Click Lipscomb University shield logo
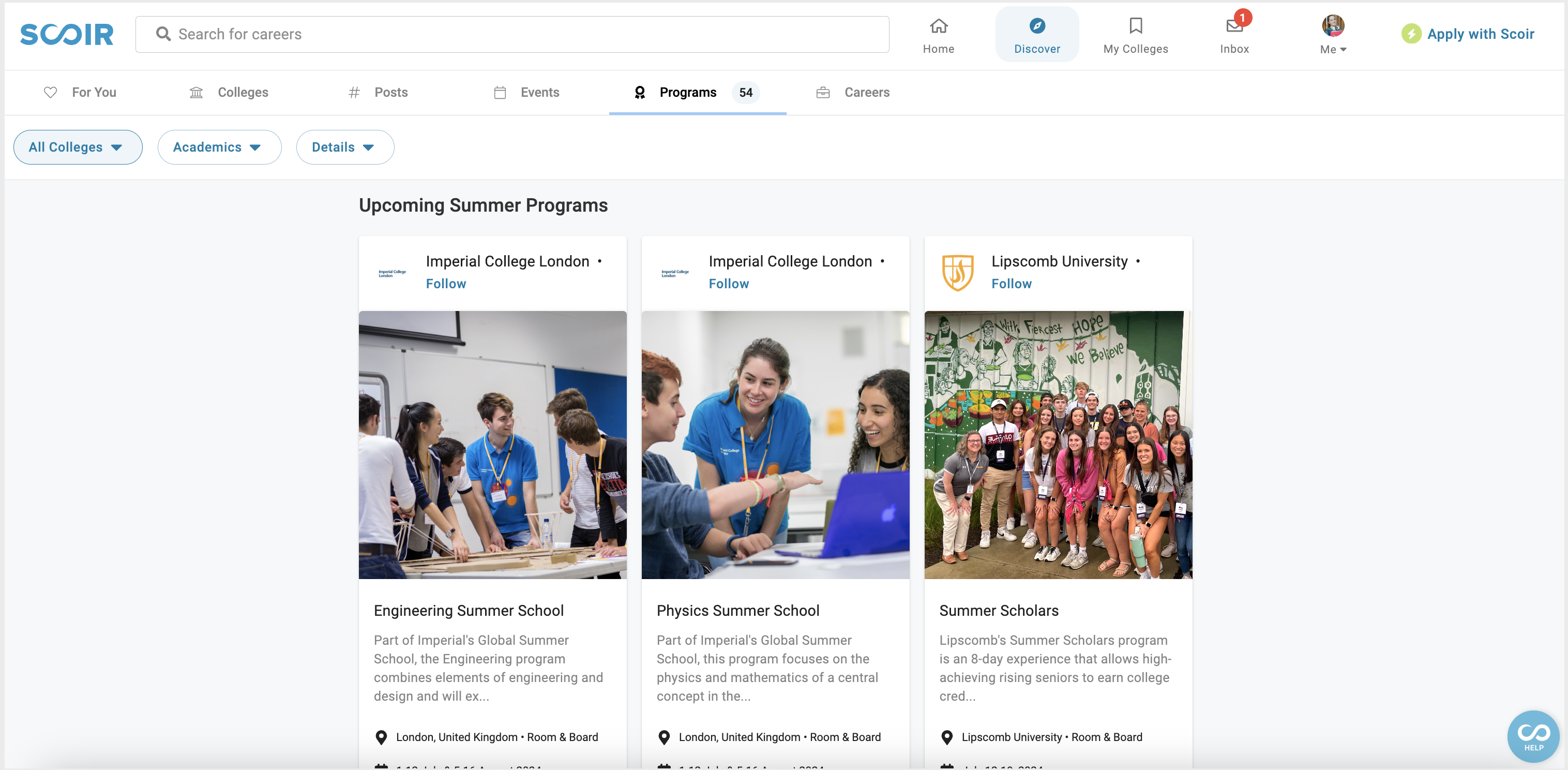1568x770 pixels. coord(957,272)
